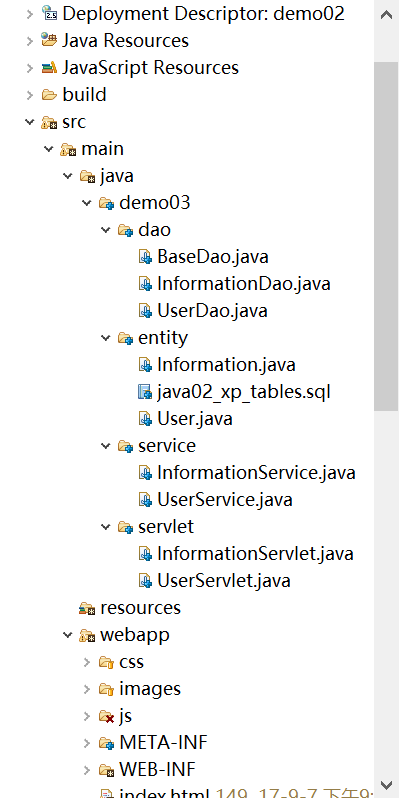The width and height of the screenshot is (399, 798).
Task: Collapse the webapp folder
Action: coord(68,635)
